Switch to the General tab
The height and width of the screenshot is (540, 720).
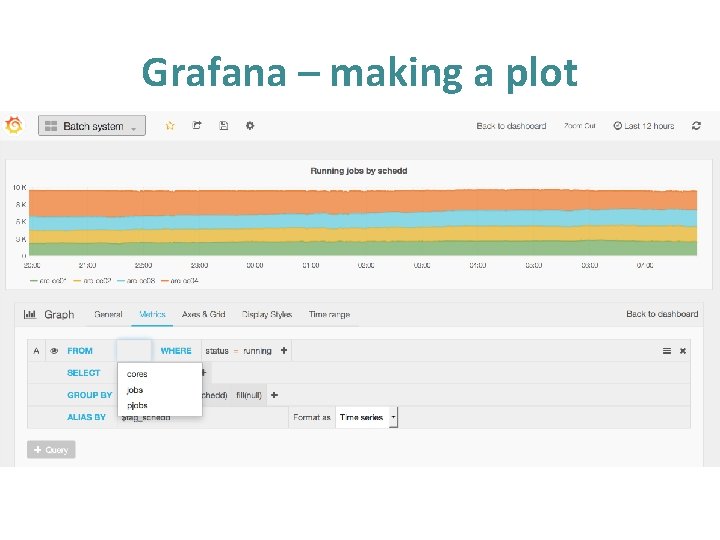[x=108, y=315]
